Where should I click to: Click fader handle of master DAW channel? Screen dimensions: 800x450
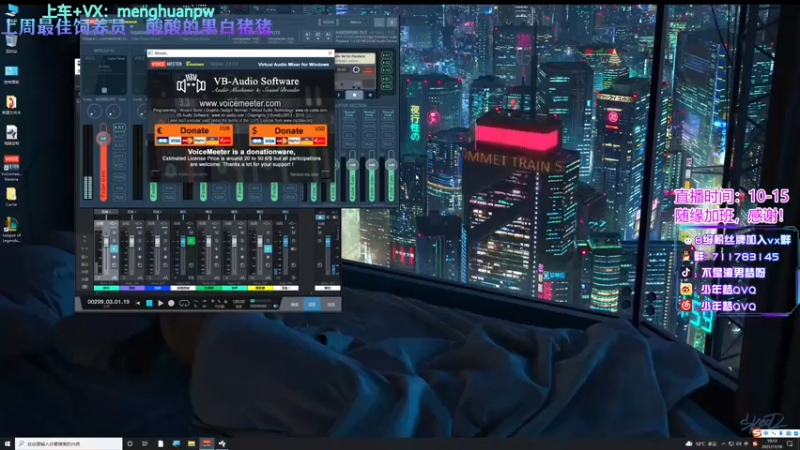tap(328, 240)
